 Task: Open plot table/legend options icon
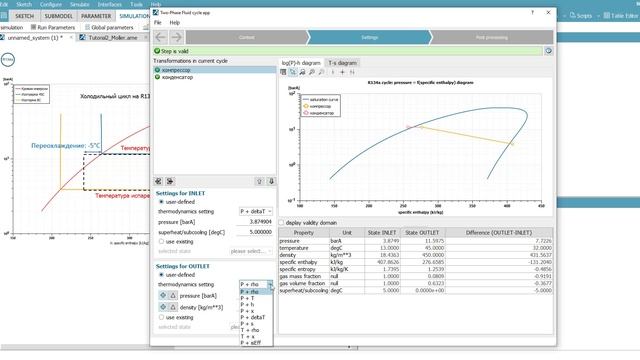(283, 72)
